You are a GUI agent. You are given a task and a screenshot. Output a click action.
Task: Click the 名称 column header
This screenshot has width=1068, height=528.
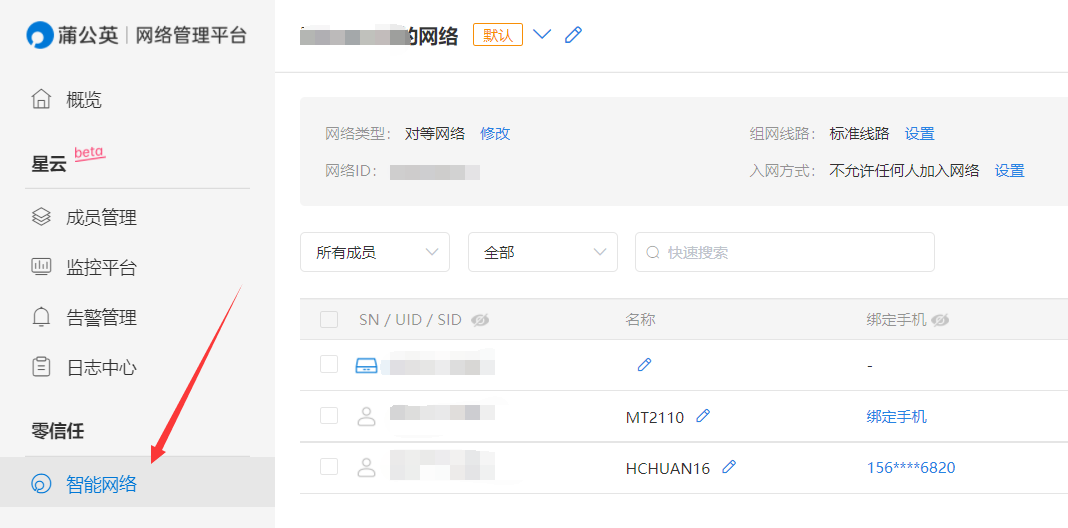click(x=640, y=320)
